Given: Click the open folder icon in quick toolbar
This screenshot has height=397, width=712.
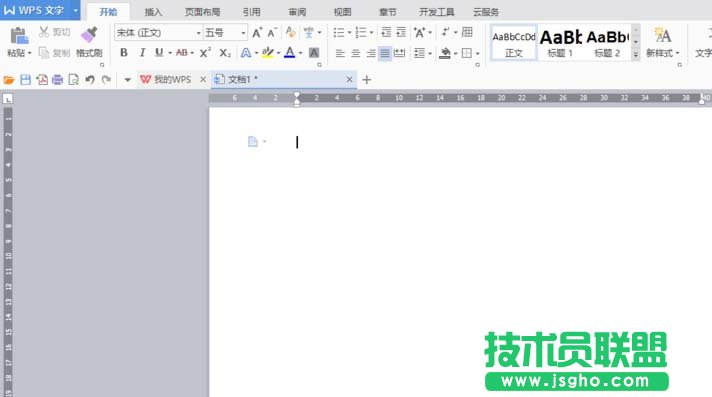Looking at the screenshot, I should click(x=9, y=80).
